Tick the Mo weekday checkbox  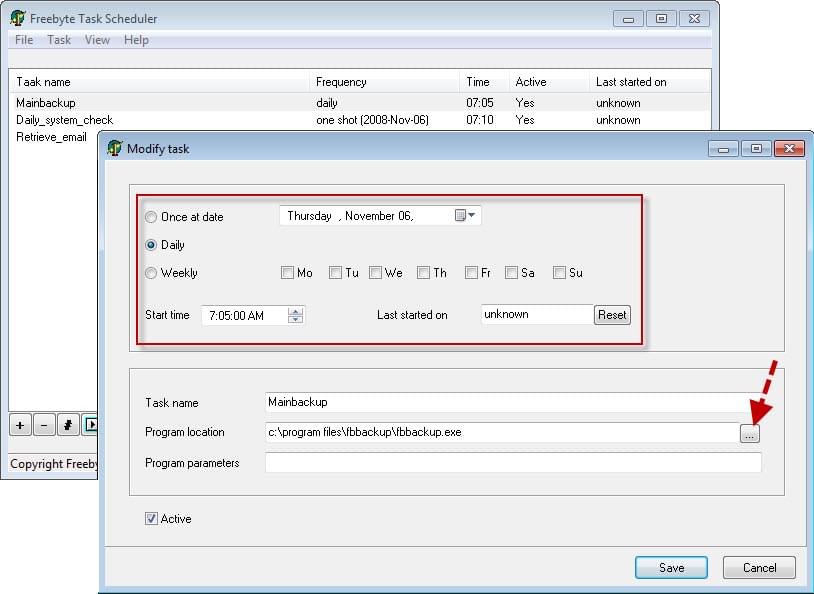288,273
